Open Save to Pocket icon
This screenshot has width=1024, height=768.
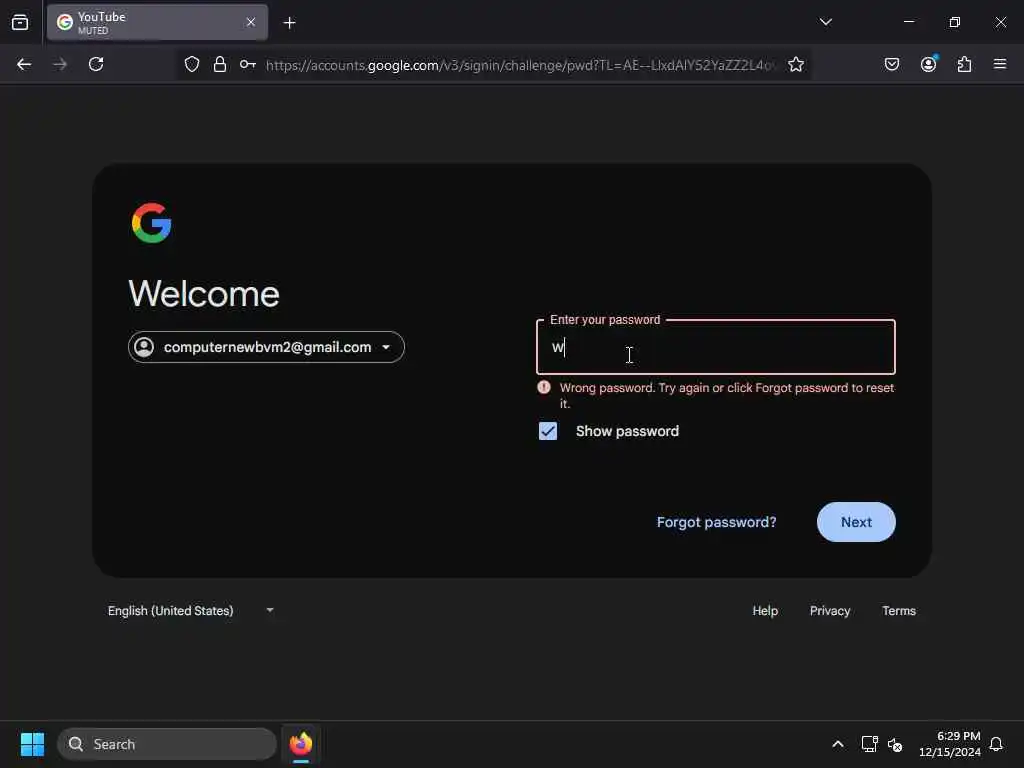891,64
